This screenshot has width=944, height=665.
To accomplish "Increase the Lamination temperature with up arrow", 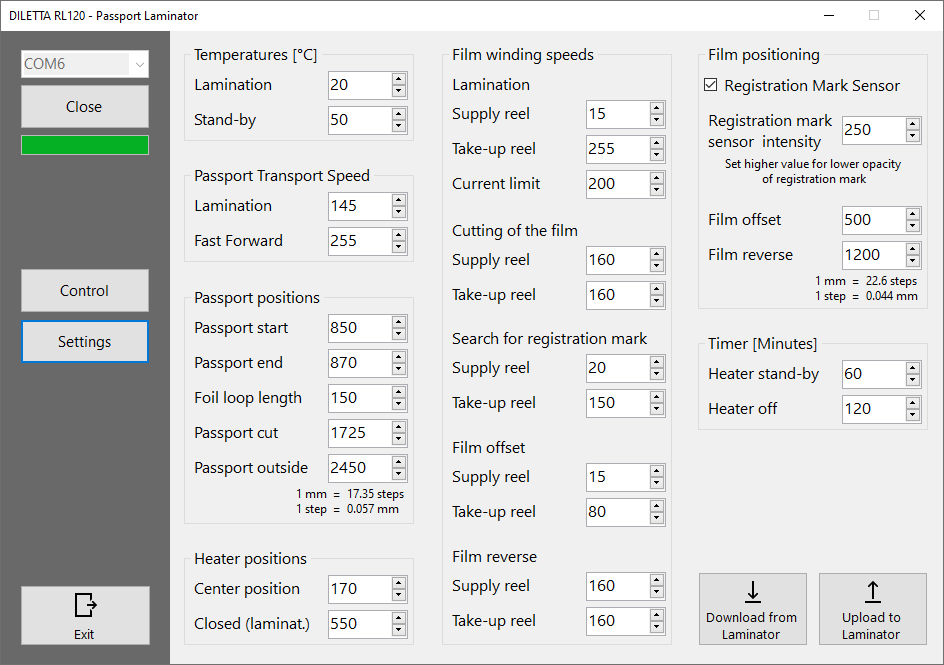I will click(398, 80).
